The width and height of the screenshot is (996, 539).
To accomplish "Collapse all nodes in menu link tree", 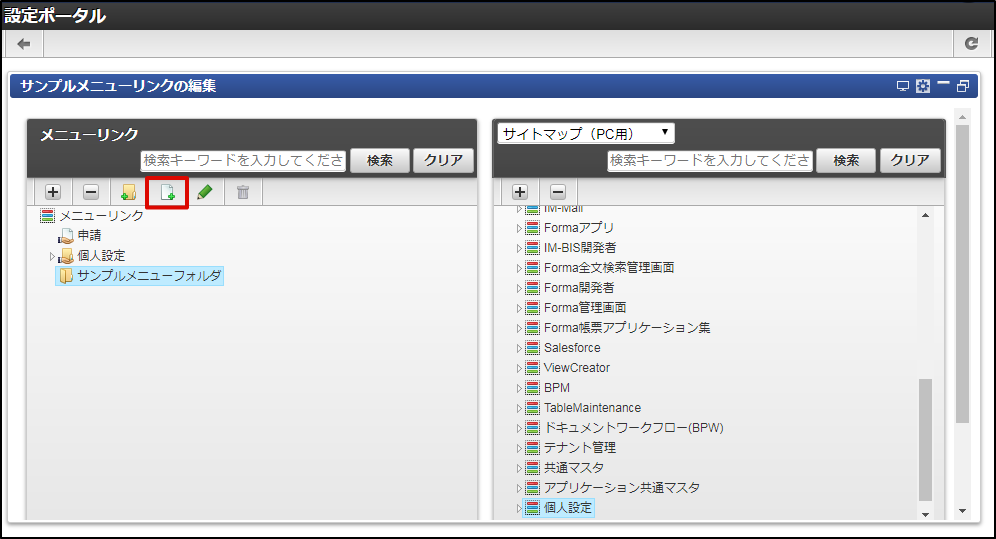I will [x=91, y=192].
